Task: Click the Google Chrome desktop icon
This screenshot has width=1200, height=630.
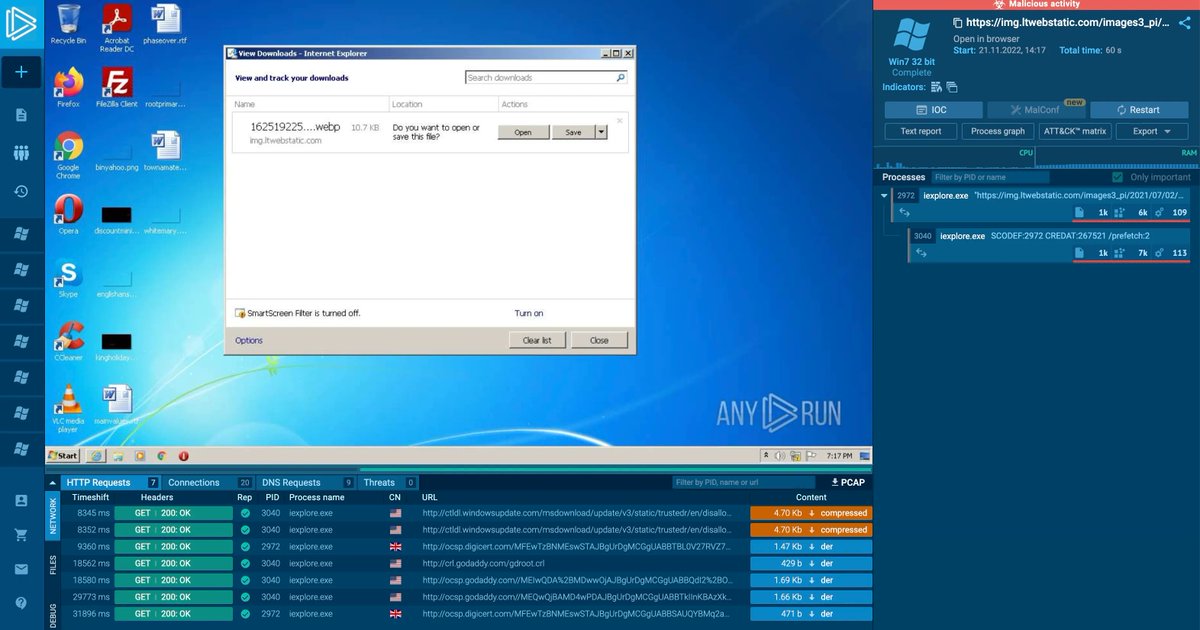Action: (68, 155)
